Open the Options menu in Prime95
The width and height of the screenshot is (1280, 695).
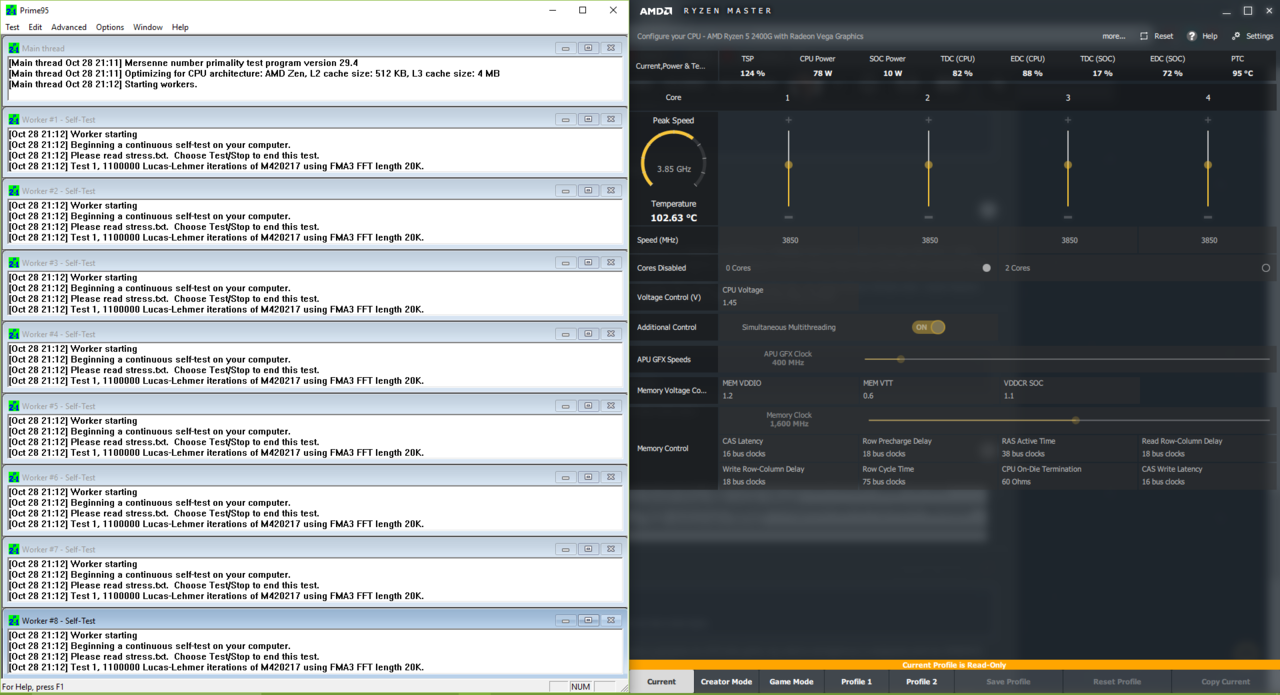[110, 27]
